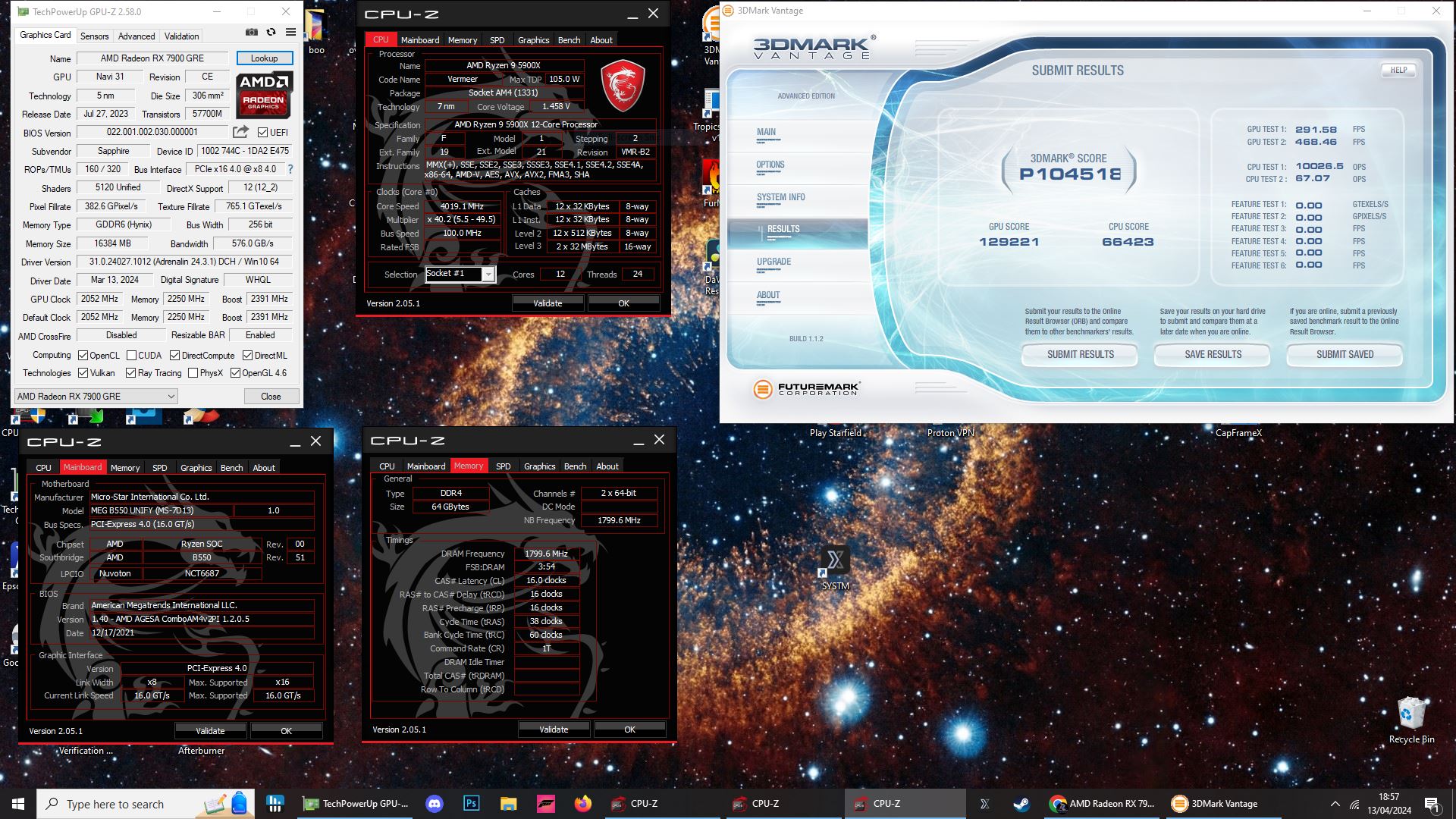
Task: Open File Explorer from the taskbar
Action: pyautogui.click(x=508, y=804)
